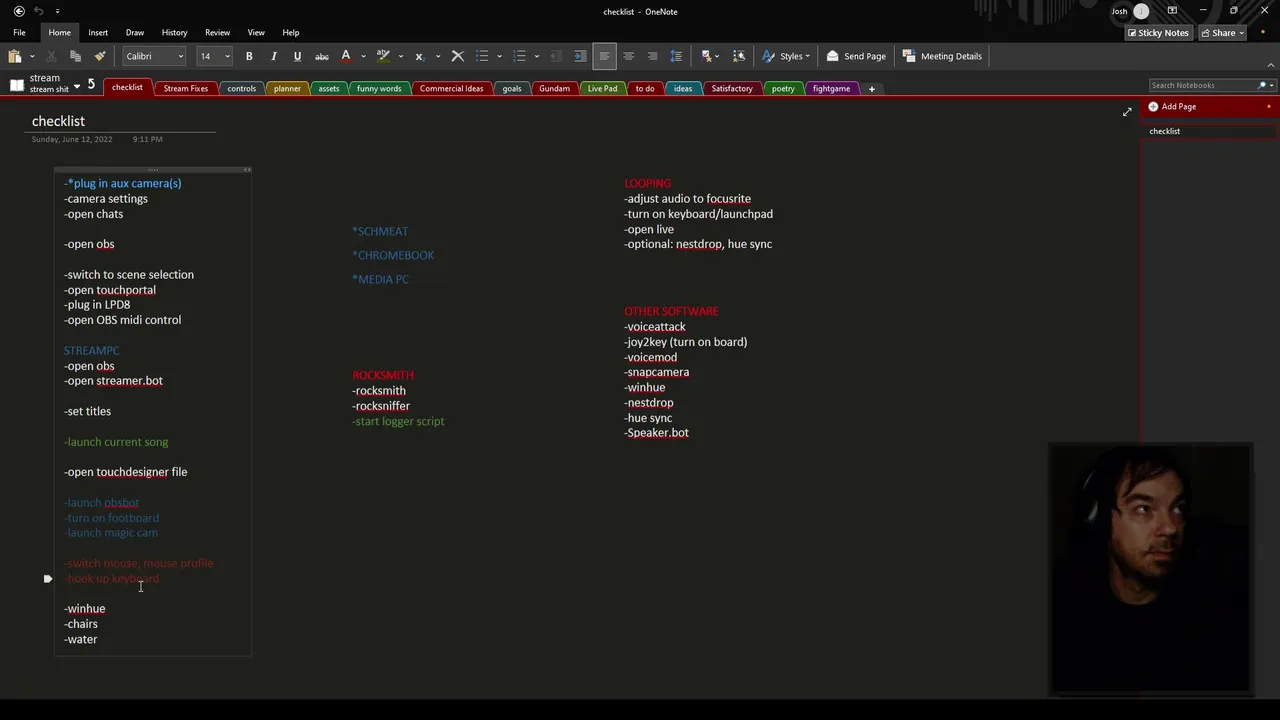
Task: Open the paragraph spacing options
Action: point(676,56)
